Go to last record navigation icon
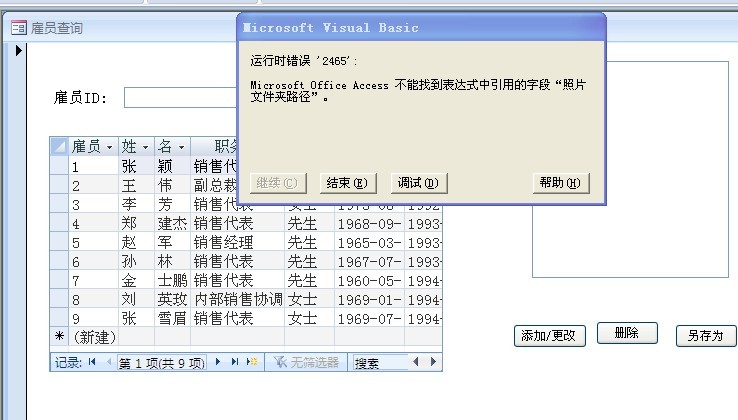Viewport: 738px width, 420px height. [x=234, y=362]
